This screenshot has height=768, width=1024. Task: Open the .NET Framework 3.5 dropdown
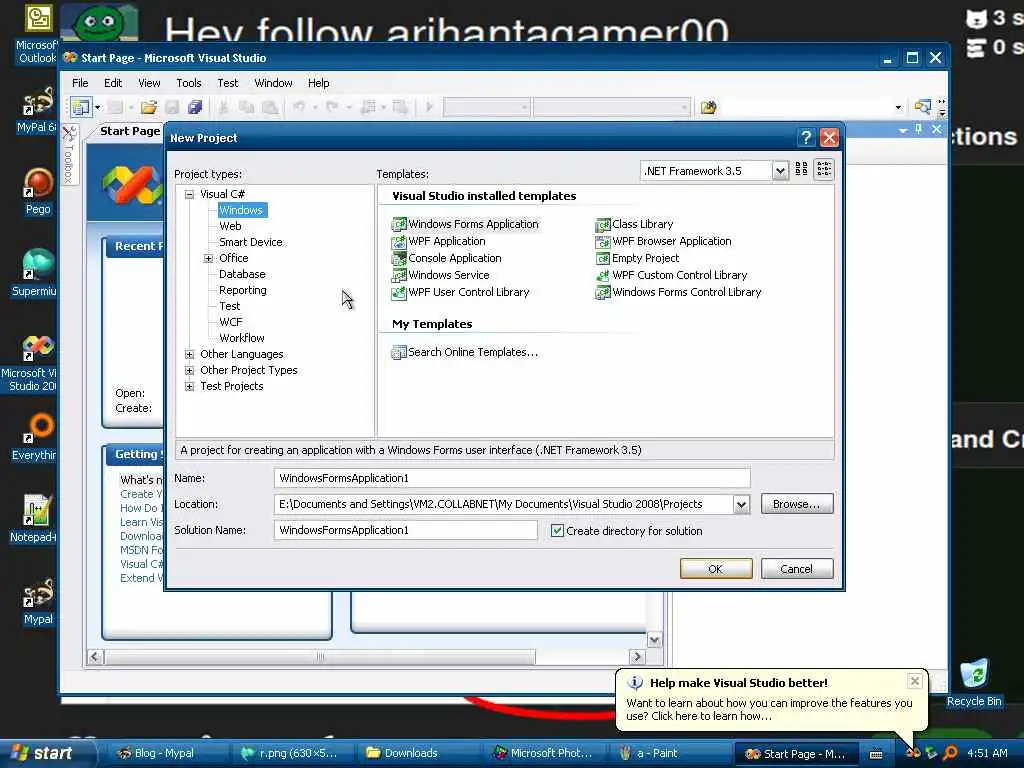coord(780,171)
